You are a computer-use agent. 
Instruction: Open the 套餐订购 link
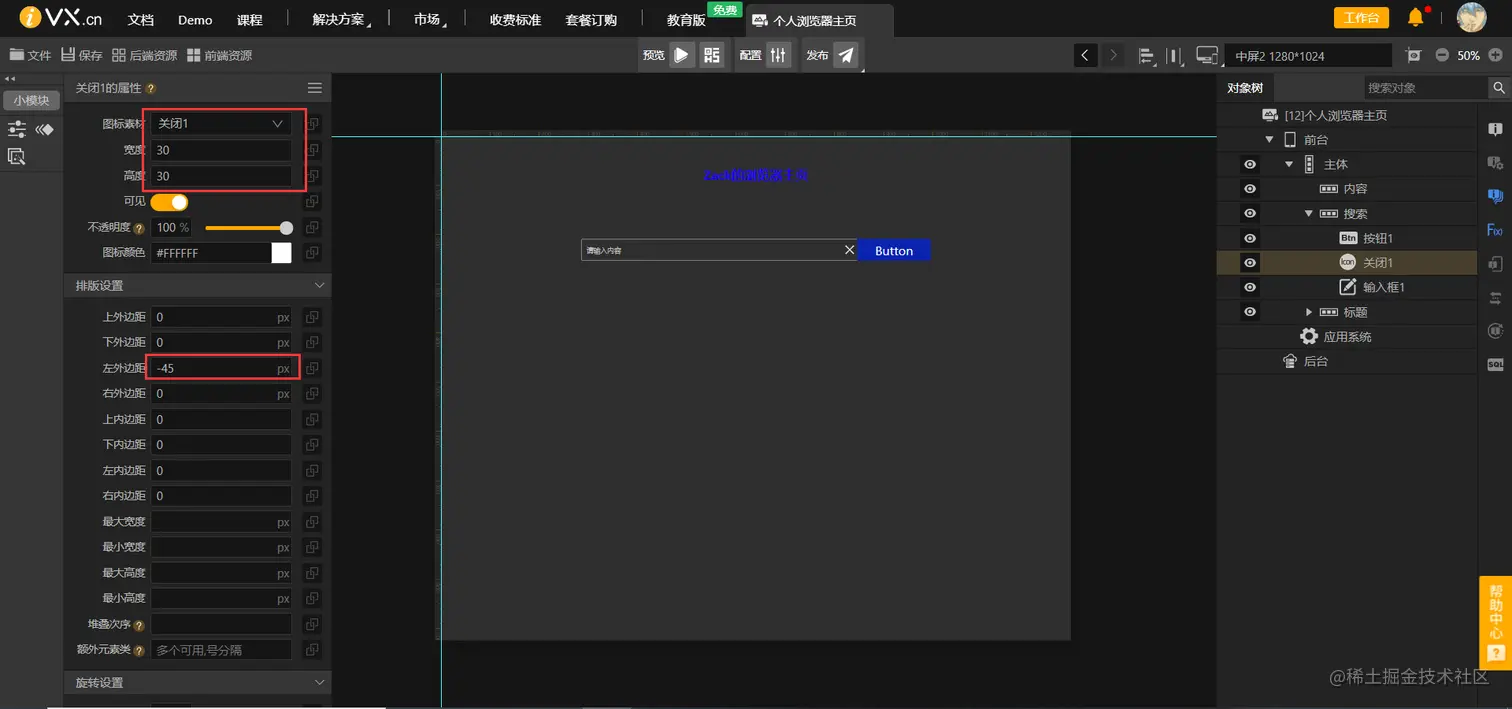point(591,20)
